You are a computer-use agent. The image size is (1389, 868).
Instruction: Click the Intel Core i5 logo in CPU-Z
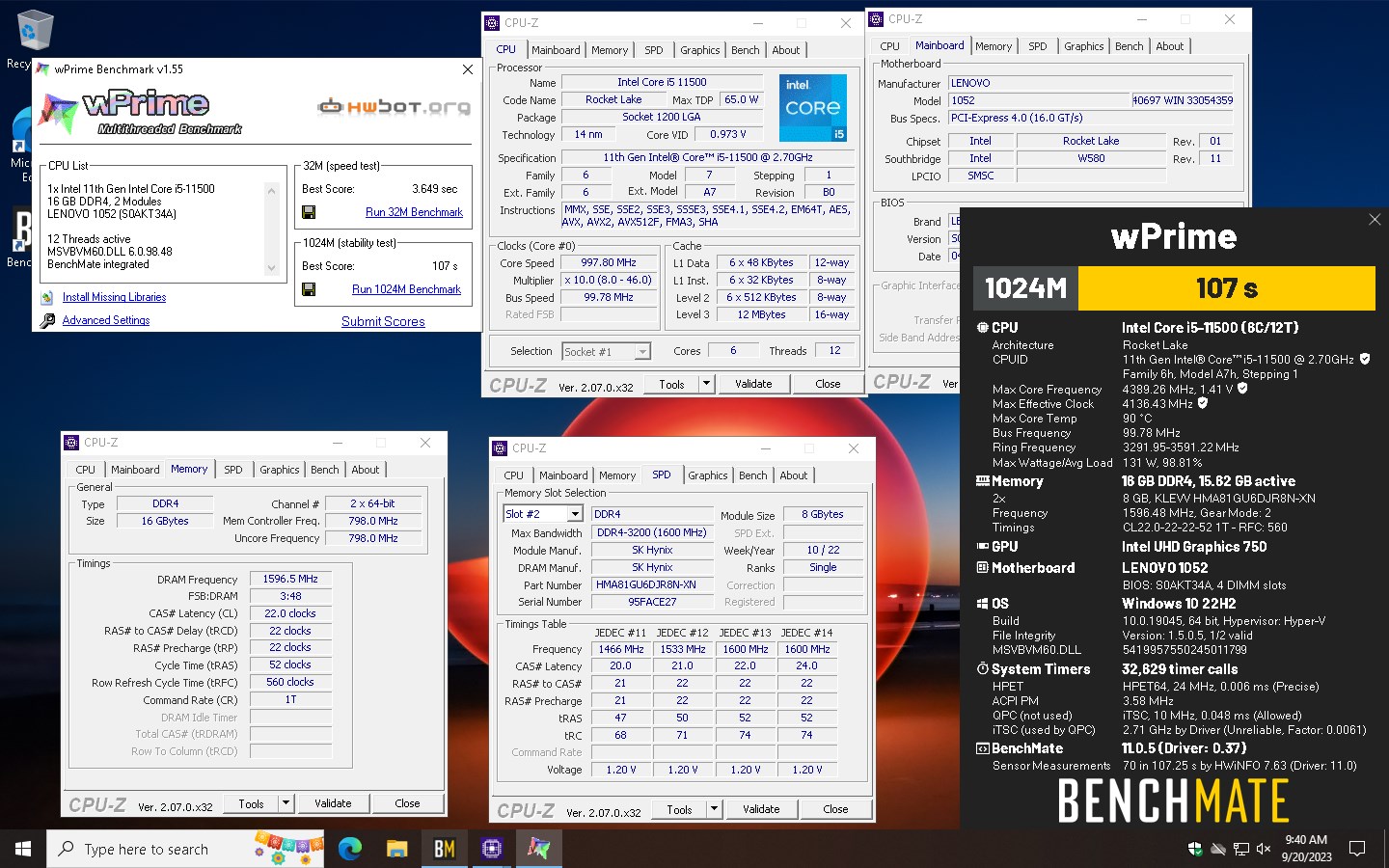coord(812,107)
